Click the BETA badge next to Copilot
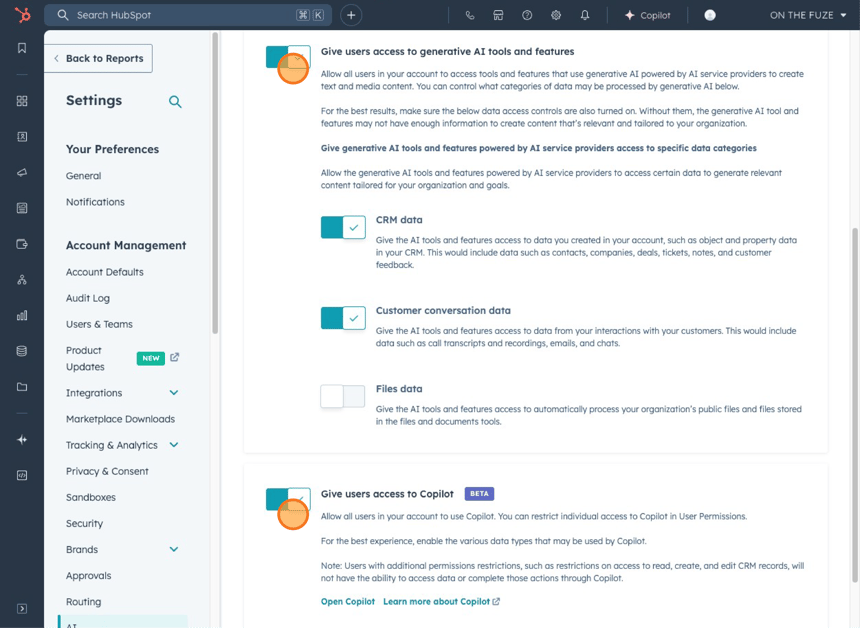This screenshot has height=628, width=860. point(479,494)
